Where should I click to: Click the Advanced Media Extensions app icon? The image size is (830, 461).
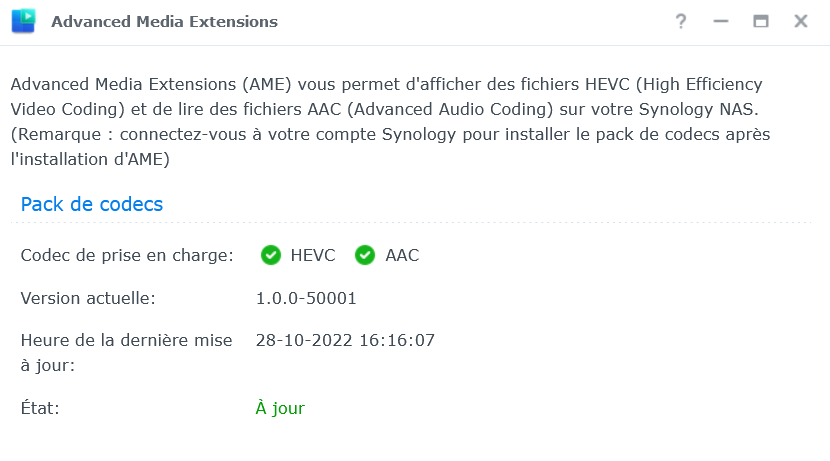[x=24, y=21]
